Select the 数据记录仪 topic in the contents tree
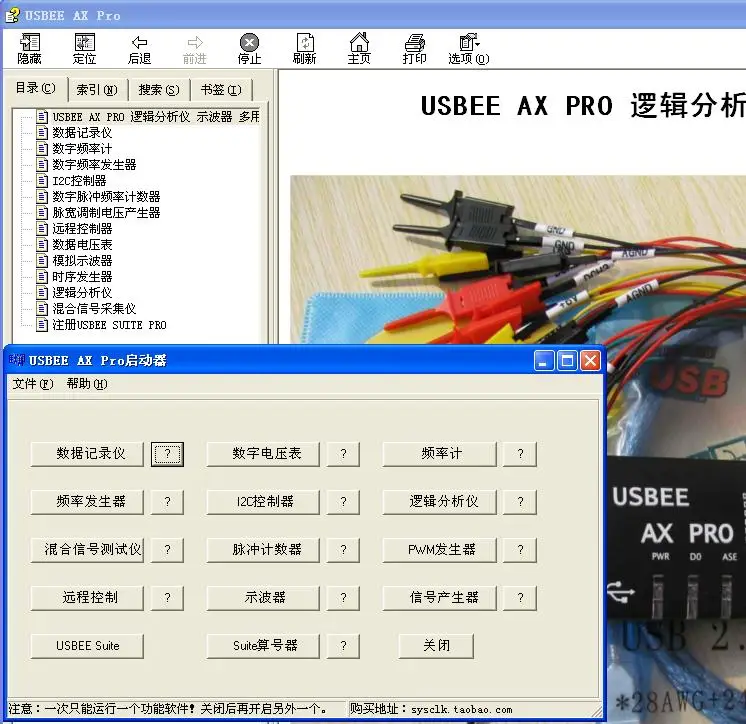 pos(82,133)
